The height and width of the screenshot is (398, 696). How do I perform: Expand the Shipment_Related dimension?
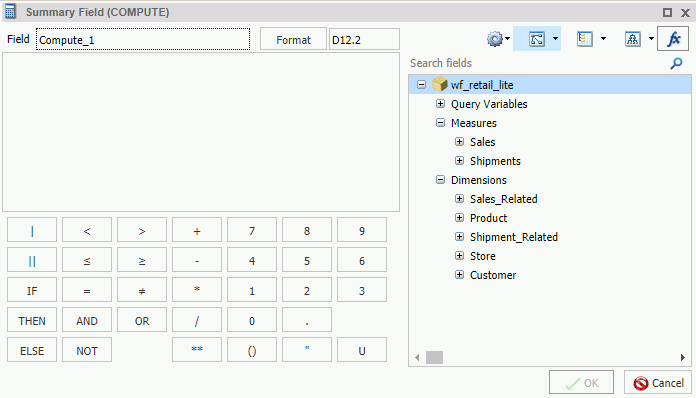tap(459, 237)
